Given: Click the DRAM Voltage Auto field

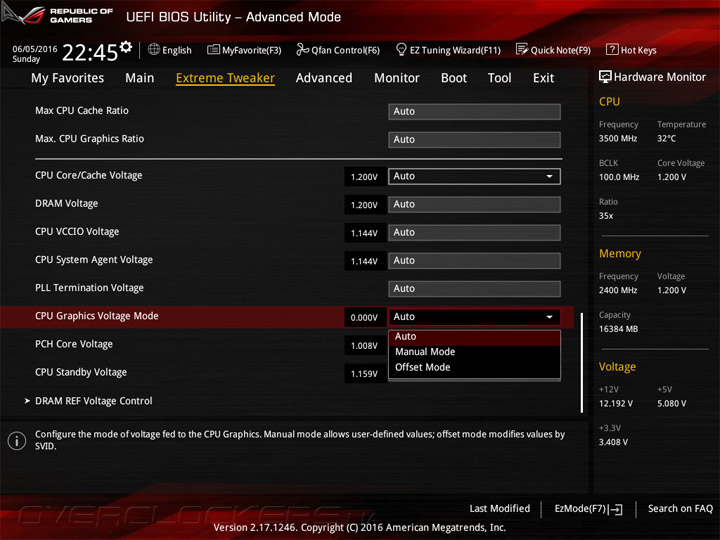Looking at the screenshot, I should (x=474, y=204).
